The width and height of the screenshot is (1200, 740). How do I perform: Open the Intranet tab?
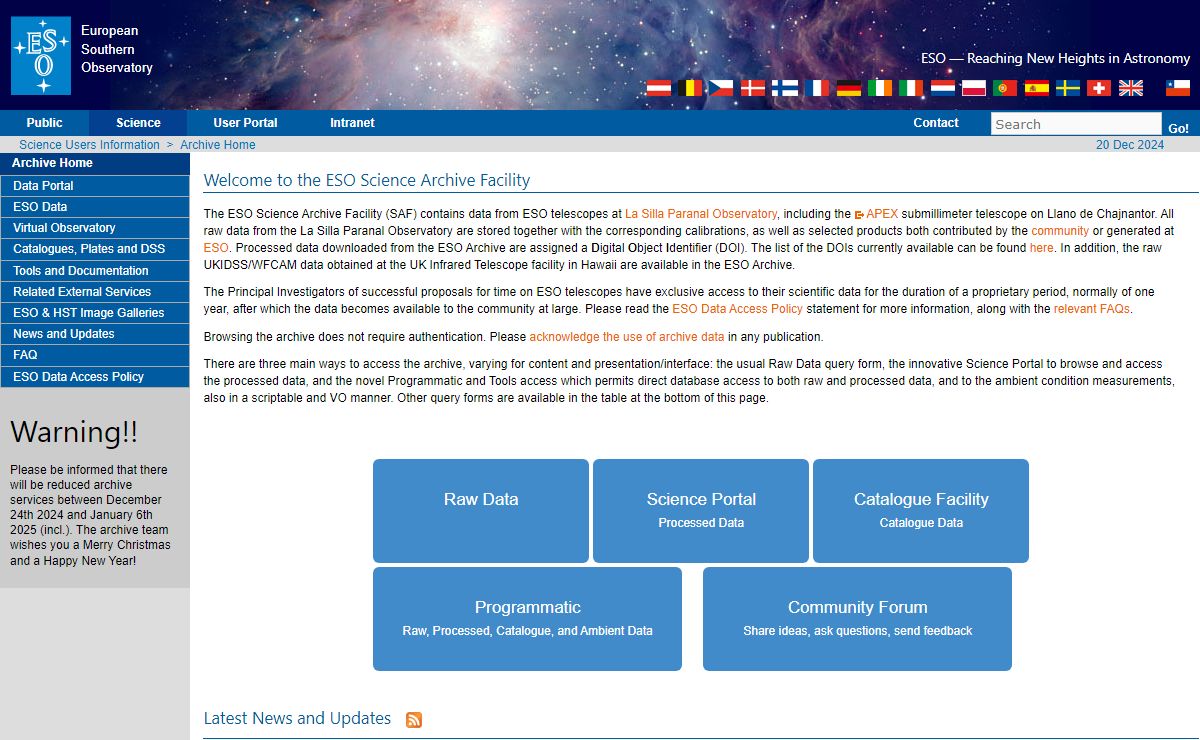click(x=352, y=123)
